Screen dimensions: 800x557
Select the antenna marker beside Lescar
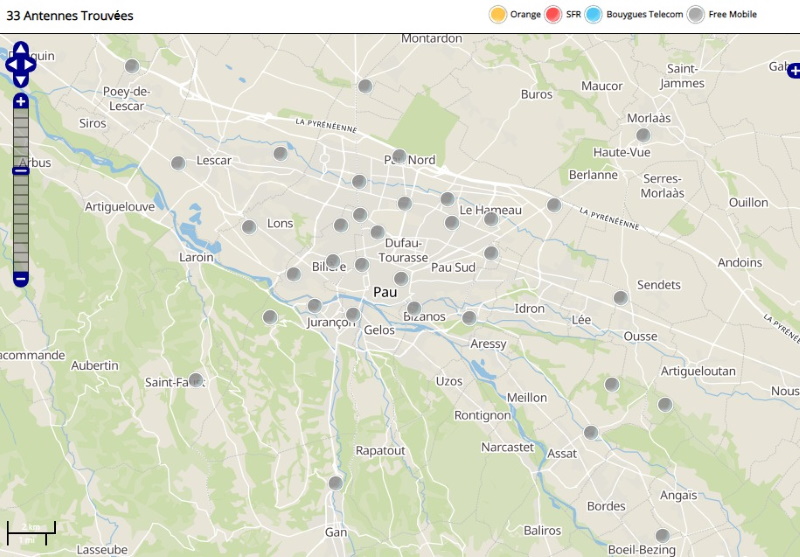click(178, 163)
